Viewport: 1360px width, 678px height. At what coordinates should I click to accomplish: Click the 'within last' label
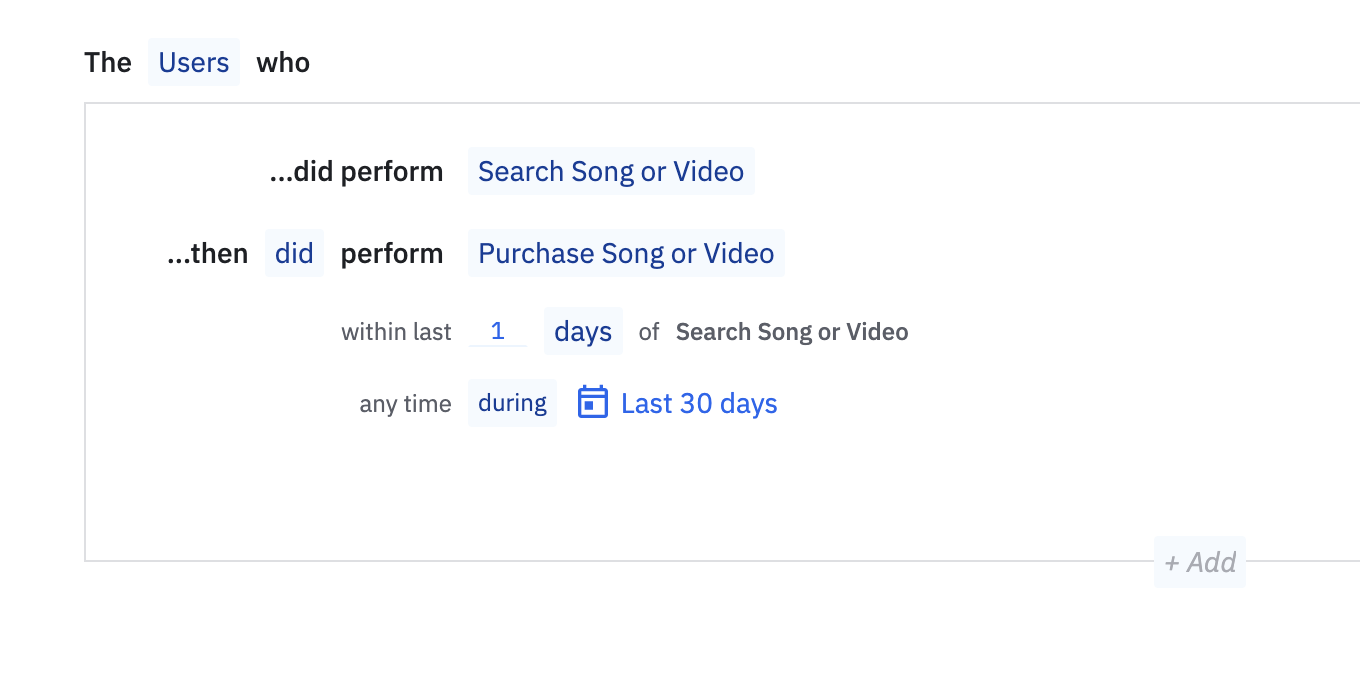pyautogui.click(x=396, y=332)
